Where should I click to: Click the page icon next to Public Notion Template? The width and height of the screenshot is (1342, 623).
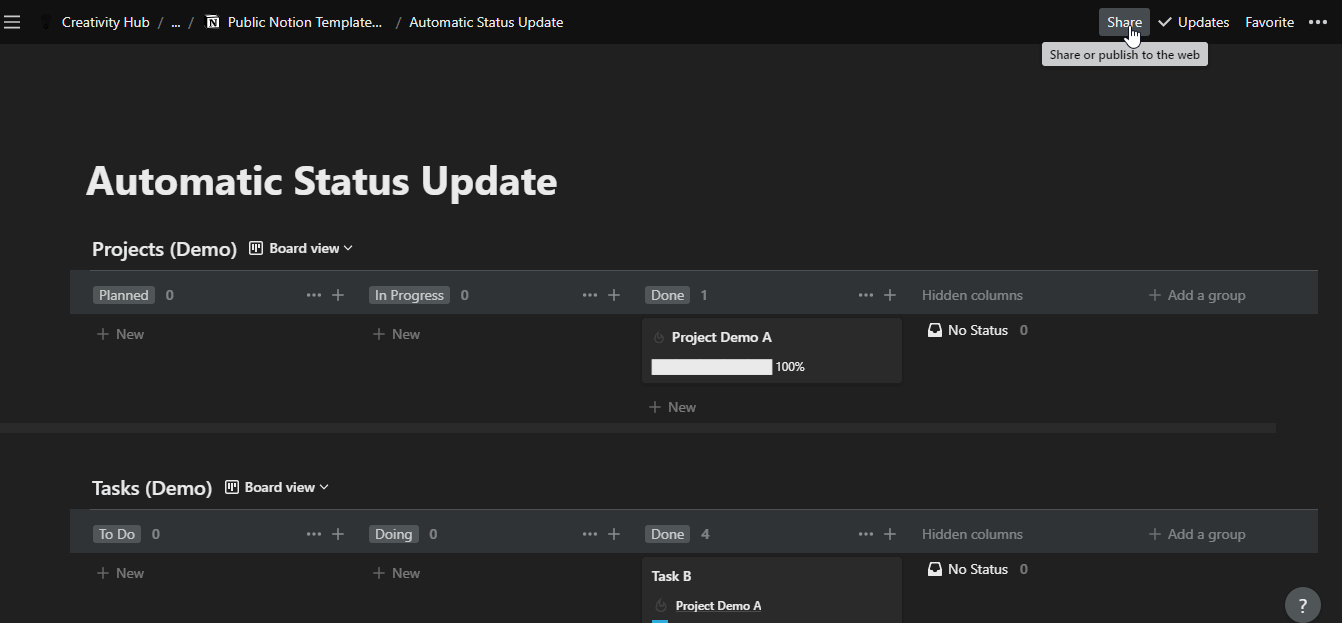click(x=210, y=21)
